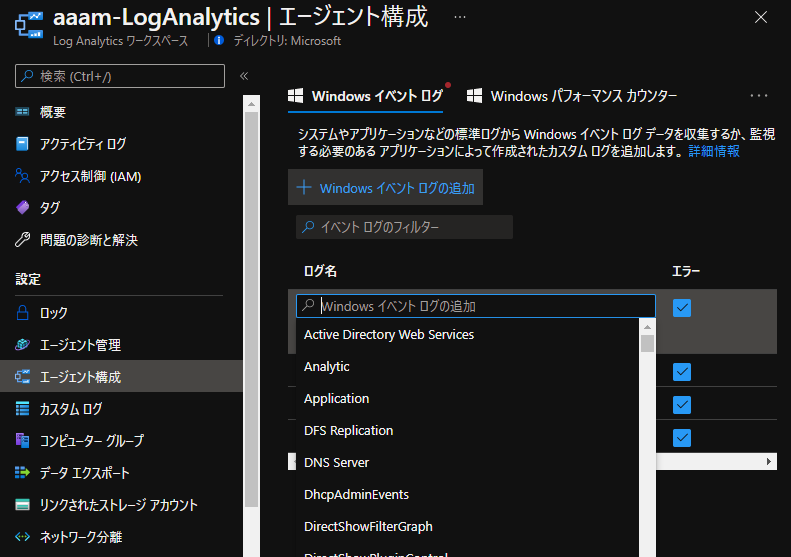
Task: Click the ロック padlock icon
Action: (22, 313)
